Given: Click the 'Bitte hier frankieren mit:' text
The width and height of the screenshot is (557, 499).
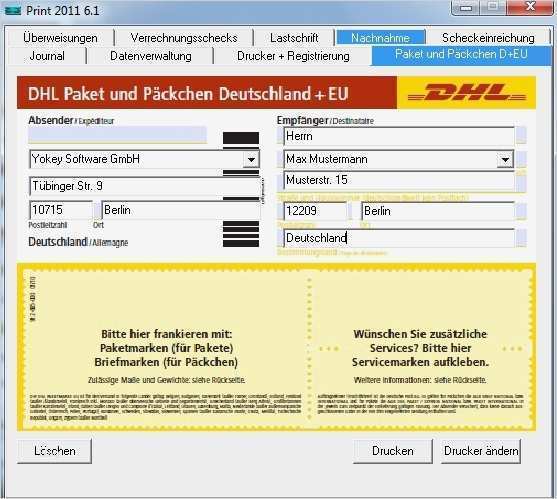Looking at the screenshot, I should (167, 334).
